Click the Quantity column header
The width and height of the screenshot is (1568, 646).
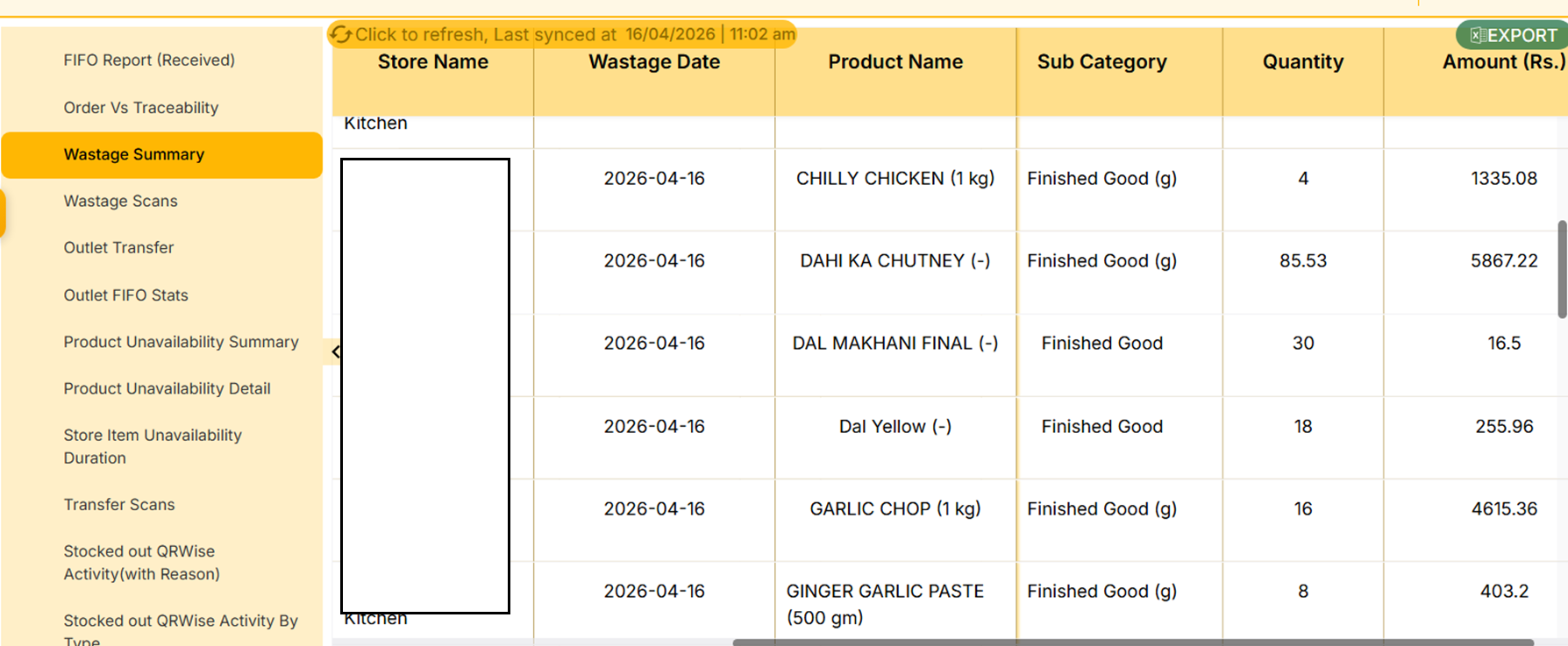tap(1302, 62)
